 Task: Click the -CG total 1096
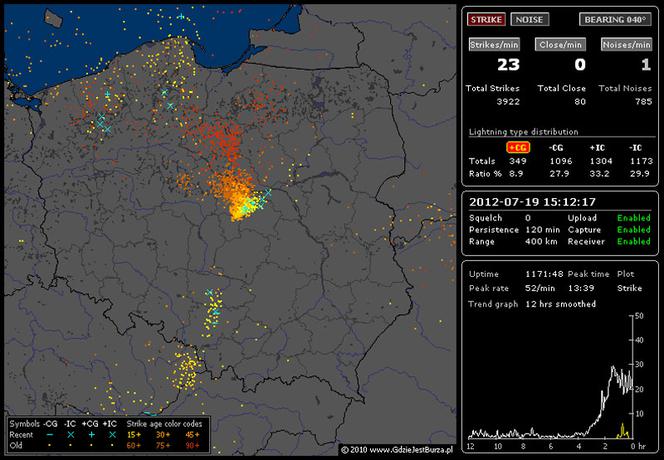[x=561, y=161]
